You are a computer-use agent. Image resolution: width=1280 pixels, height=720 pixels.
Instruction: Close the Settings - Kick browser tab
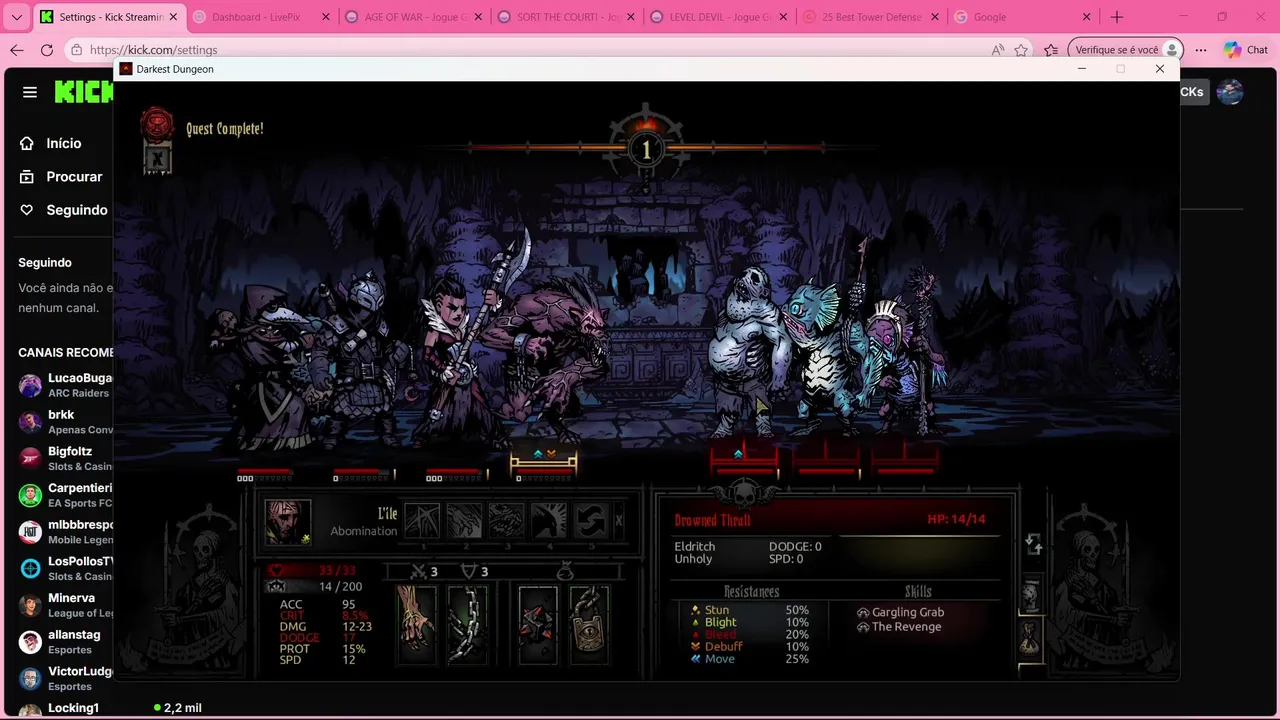(172, 17)
